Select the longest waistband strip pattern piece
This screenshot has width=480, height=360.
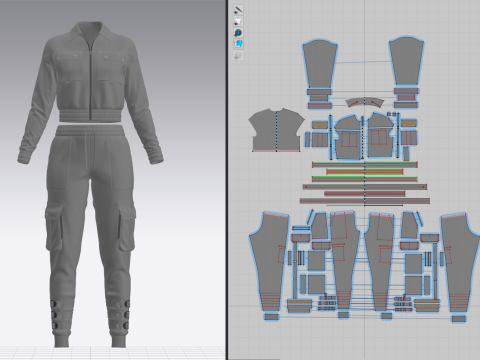(x=365, y=201)
